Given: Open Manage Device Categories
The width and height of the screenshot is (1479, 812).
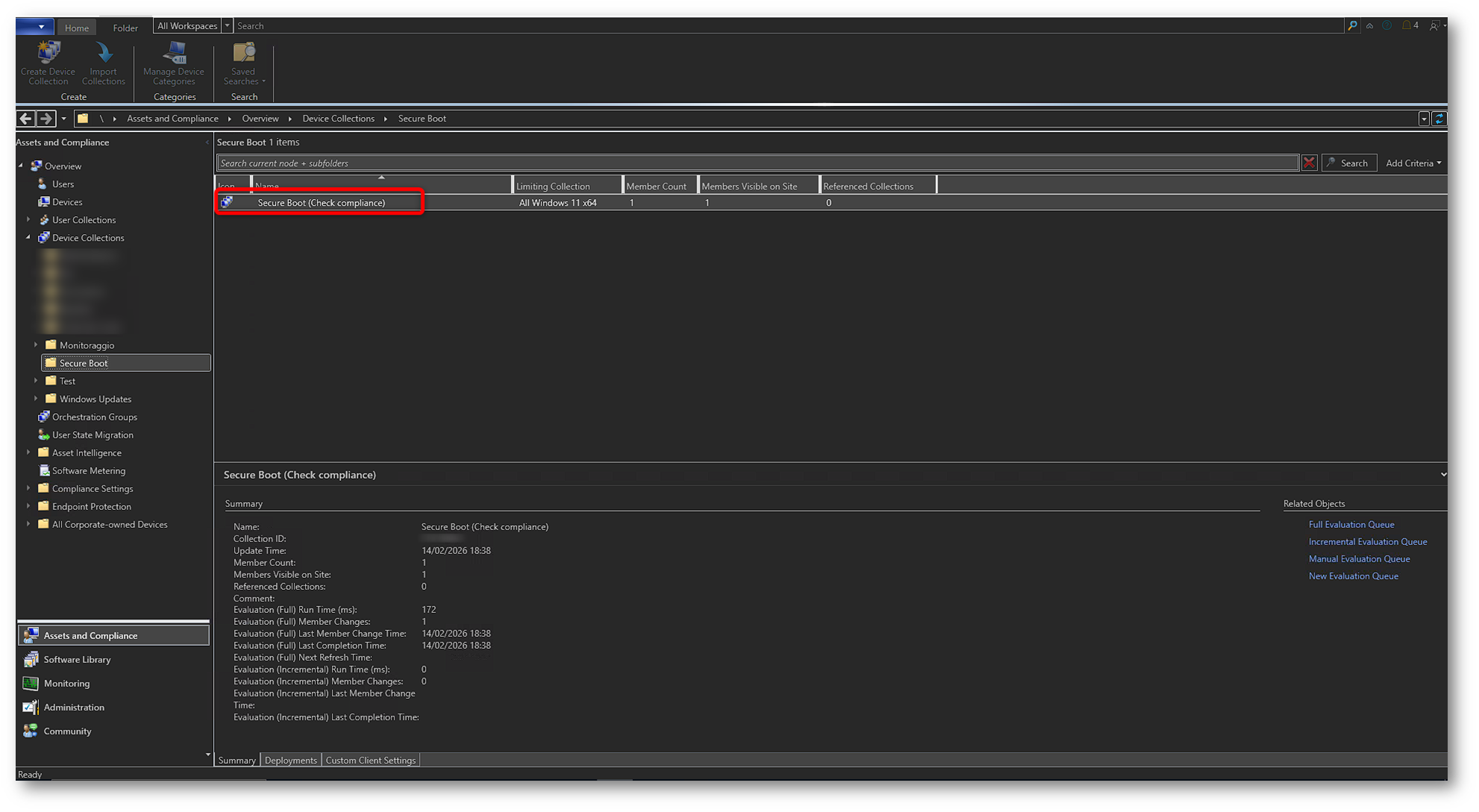Looking at the screenshot, I should tap(174, 63).
